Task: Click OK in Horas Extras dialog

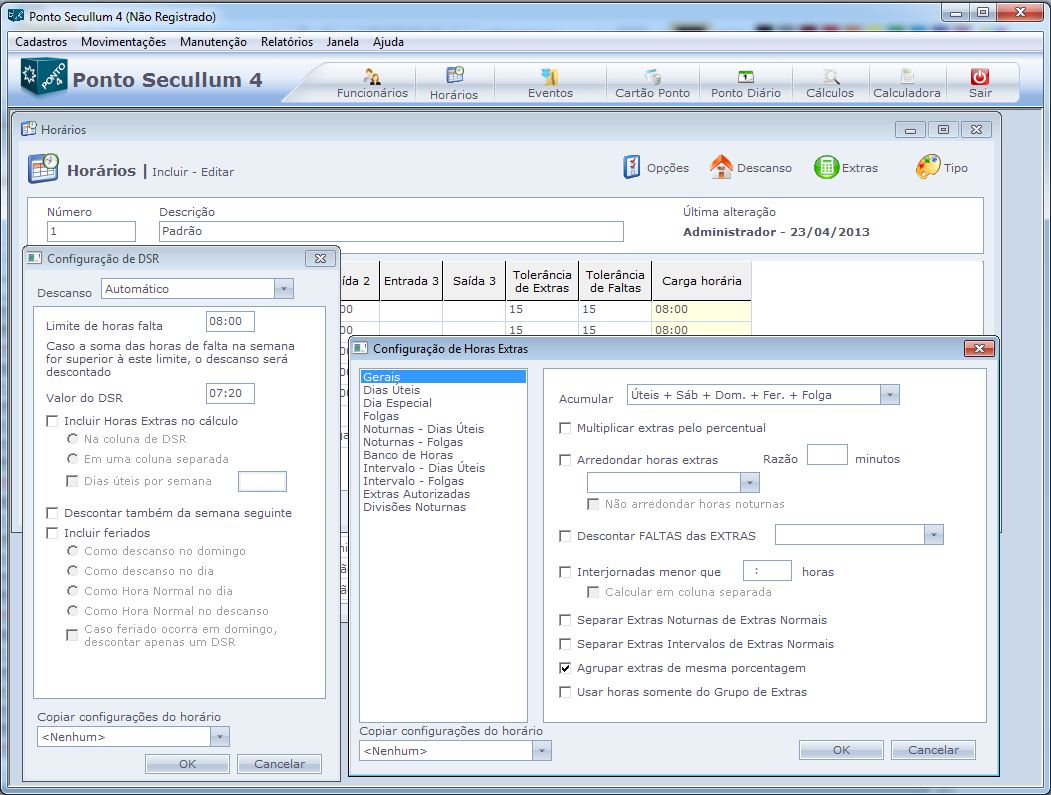Action: point(841,750)
